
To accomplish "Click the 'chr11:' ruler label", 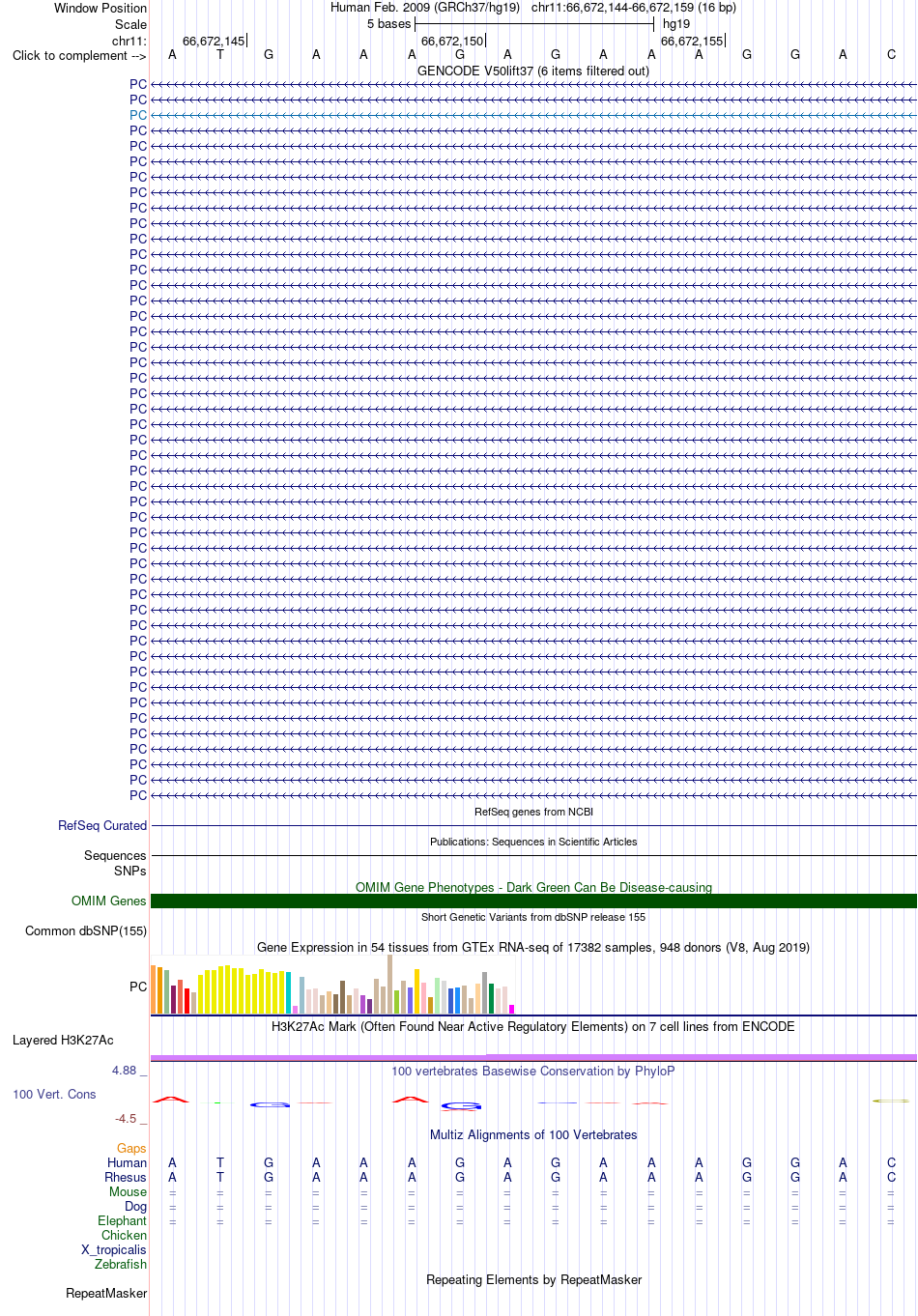I will tap(129, 41).
